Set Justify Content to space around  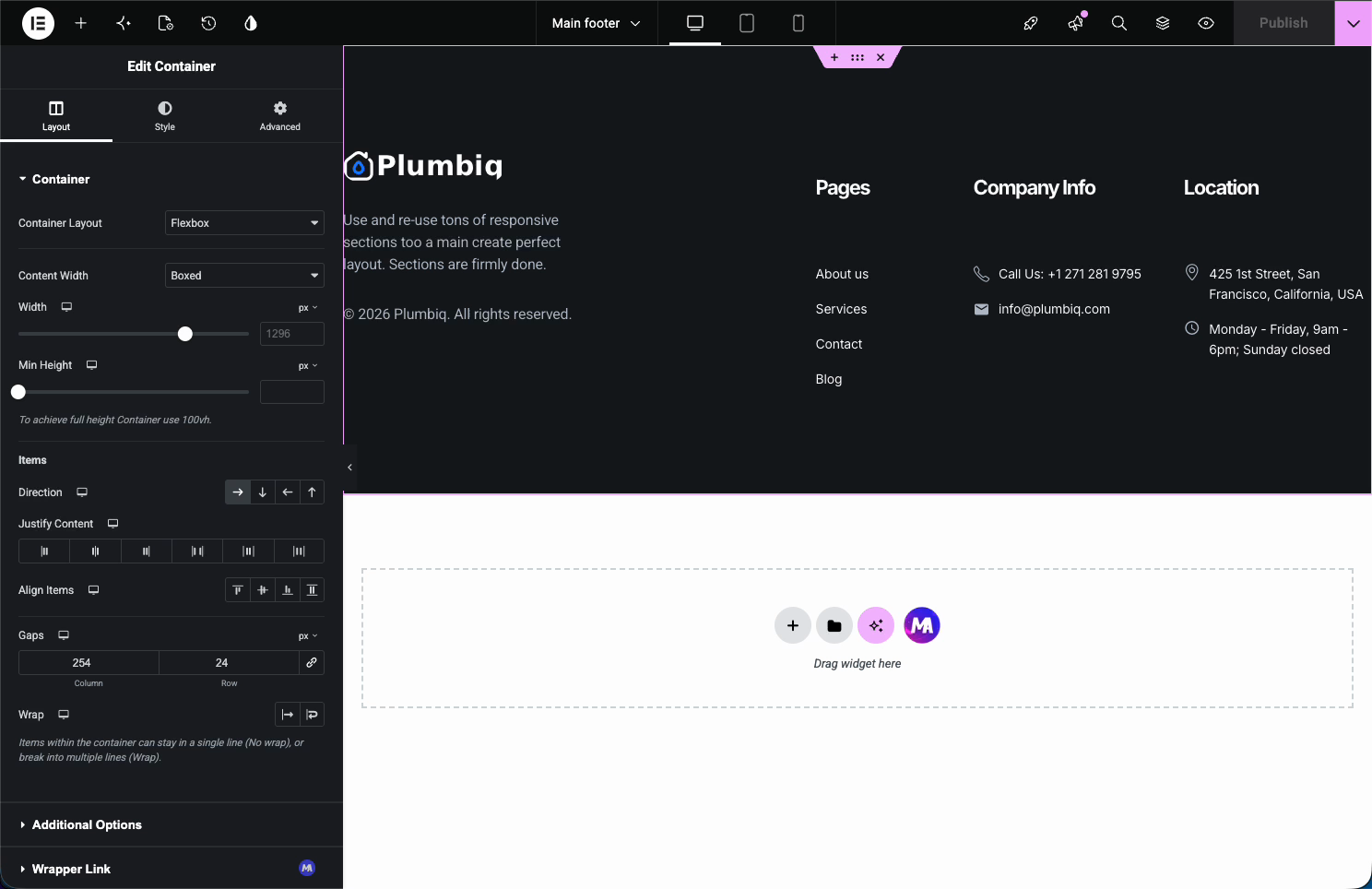point(248,551)
